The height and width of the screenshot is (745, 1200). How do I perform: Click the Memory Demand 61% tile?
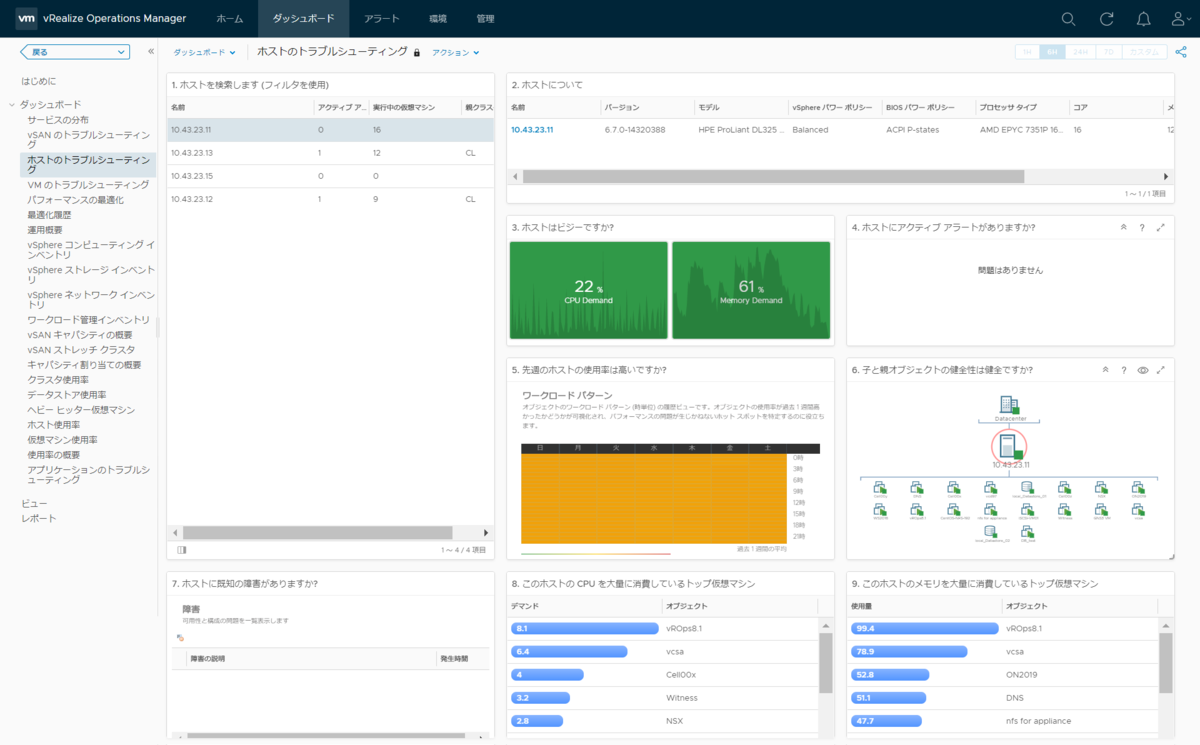coord(751,291)
